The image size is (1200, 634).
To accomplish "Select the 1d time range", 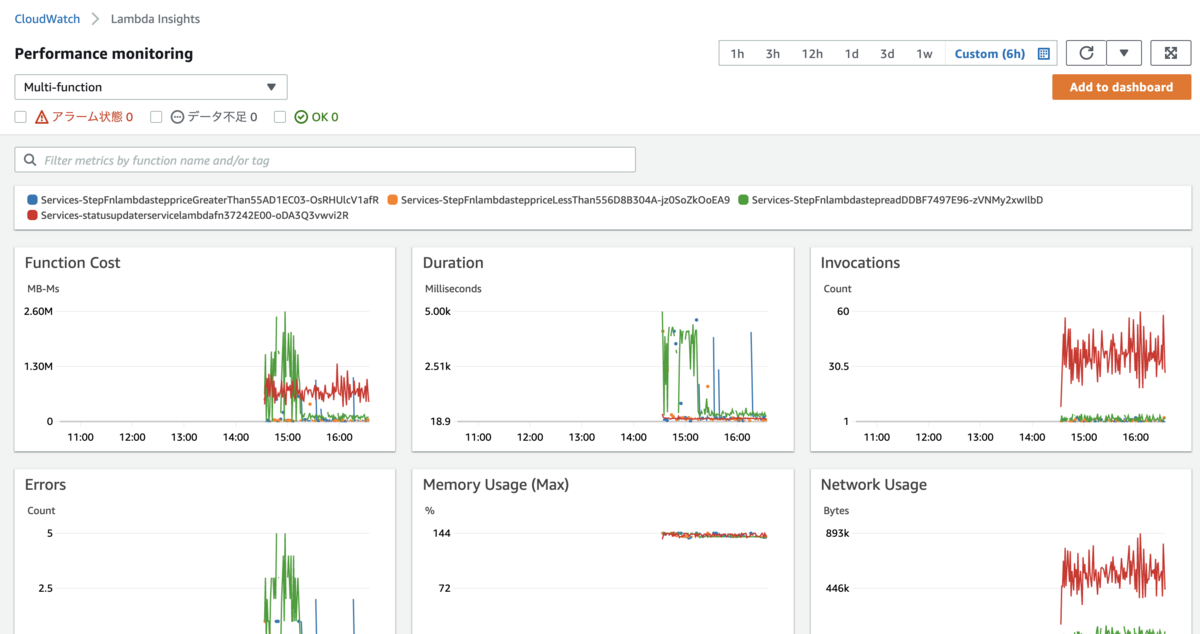I will (851, 54).
